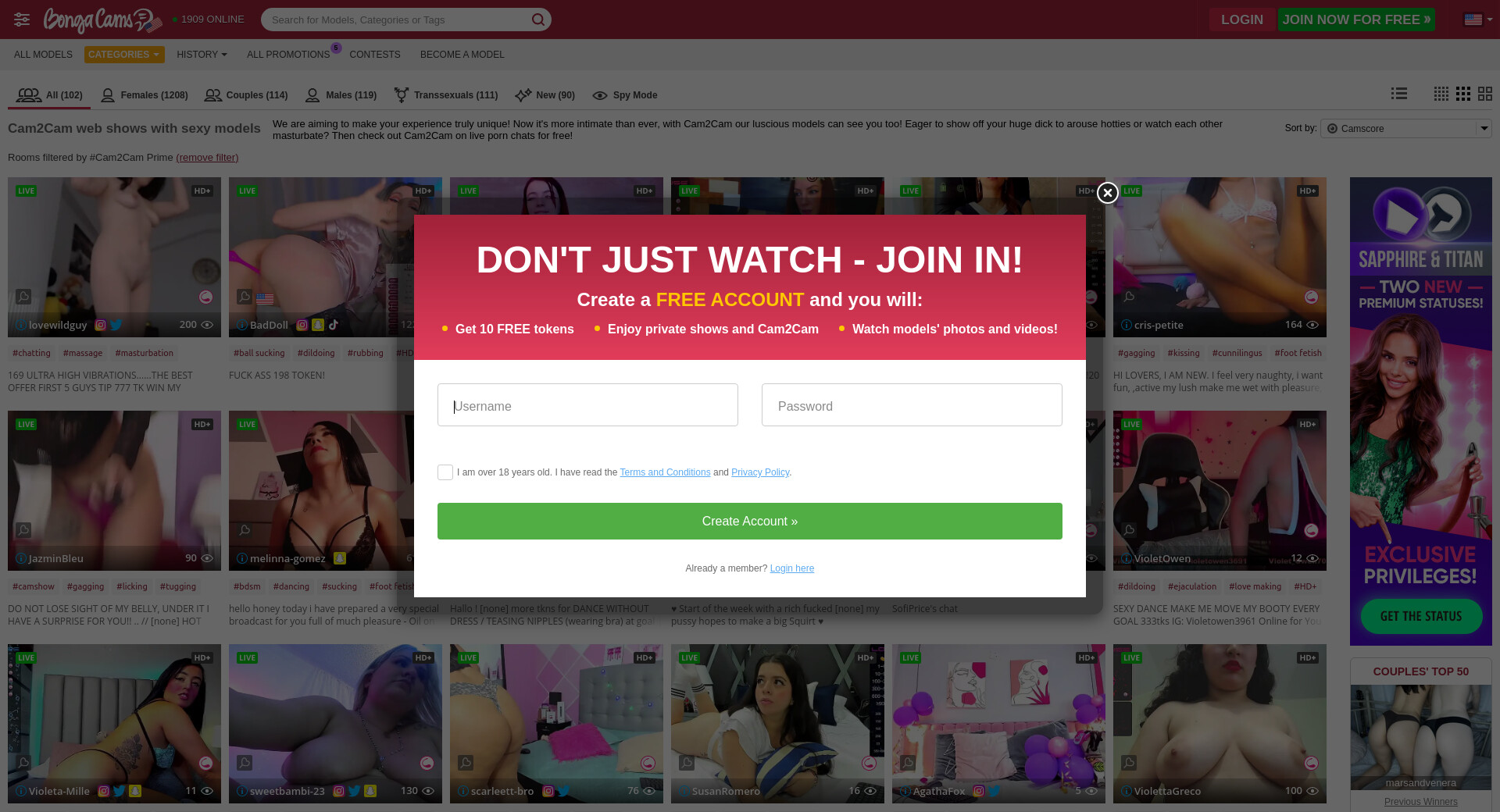This screenshot has height=812, width=1500.
Task: Select the medium thumbnails grid view icon
Action: 1462,94
